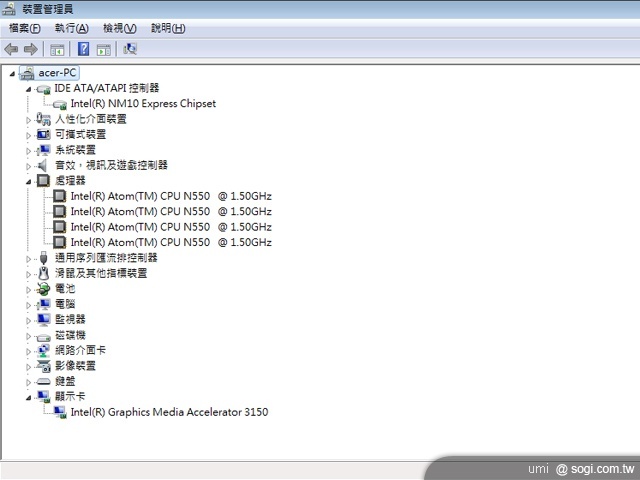Image resolution: width=640 pixels, height=480 pixels.
Task: Click the 系統裝置 category icon
Action: point(43,150)
